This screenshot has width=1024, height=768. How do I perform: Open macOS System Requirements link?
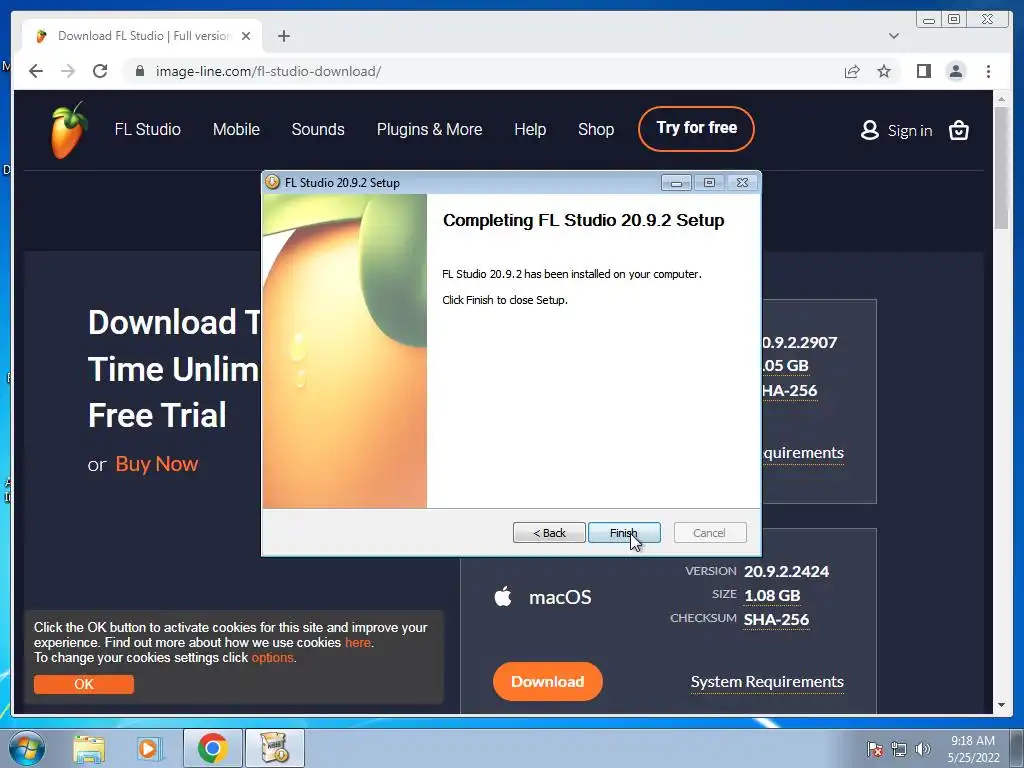click(767, 682)
